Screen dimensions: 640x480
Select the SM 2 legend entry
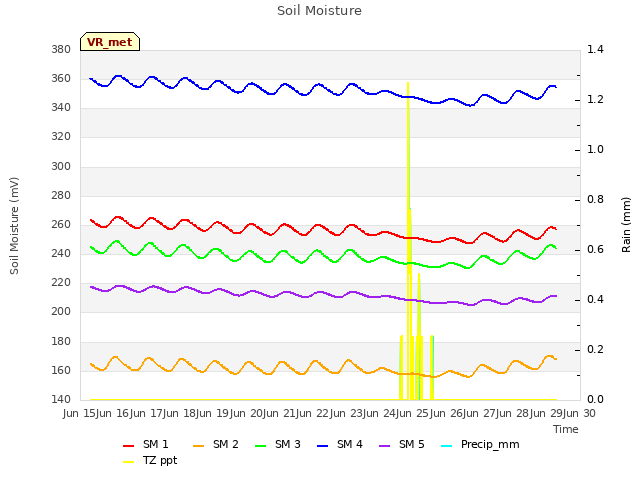pyautogui.click(x=216, y=444)
